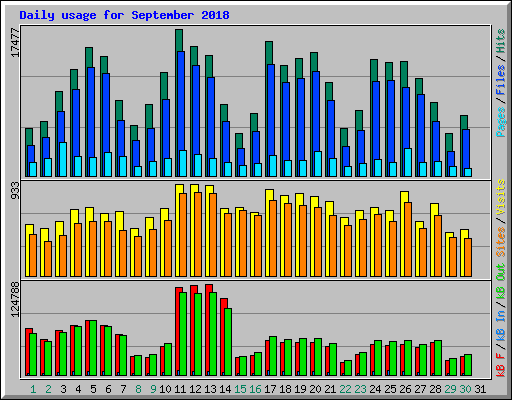This screenshot has width=512, height=400.
Task: Click day 14 on the x-axis
Action: (x=225, y=389)
